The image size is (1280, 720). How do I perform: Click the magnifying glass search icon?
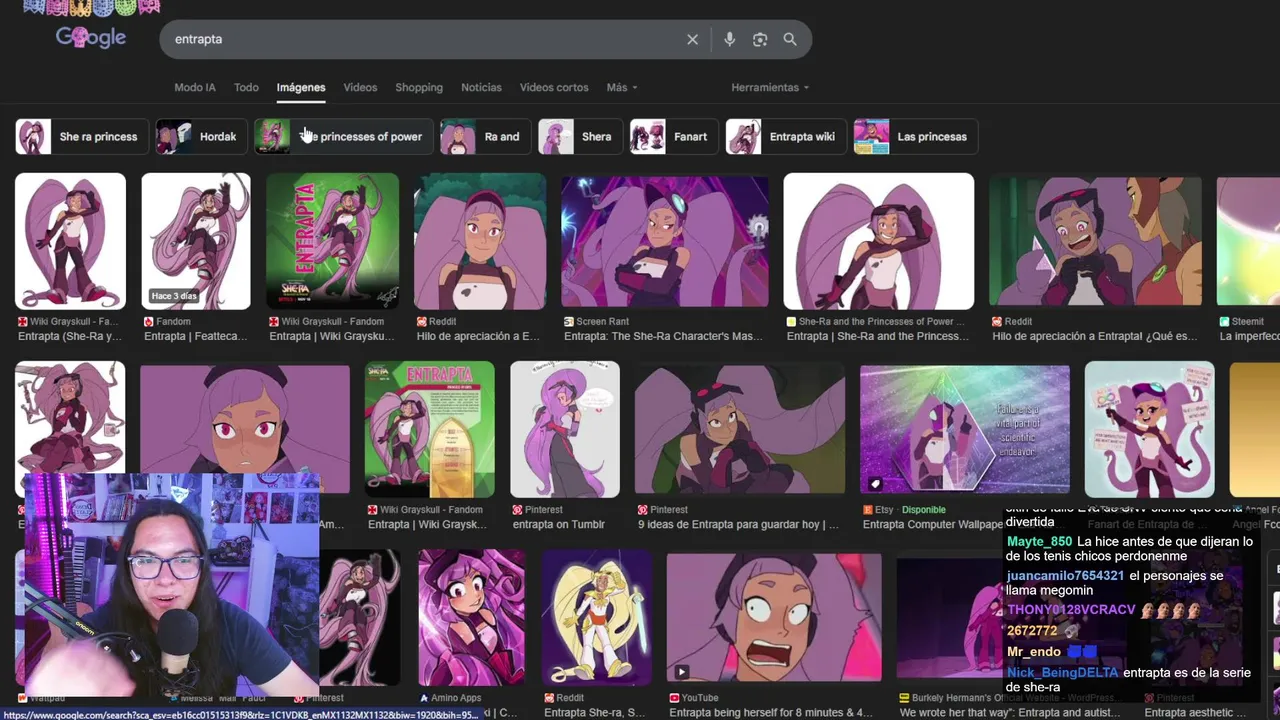coord(790,39)
